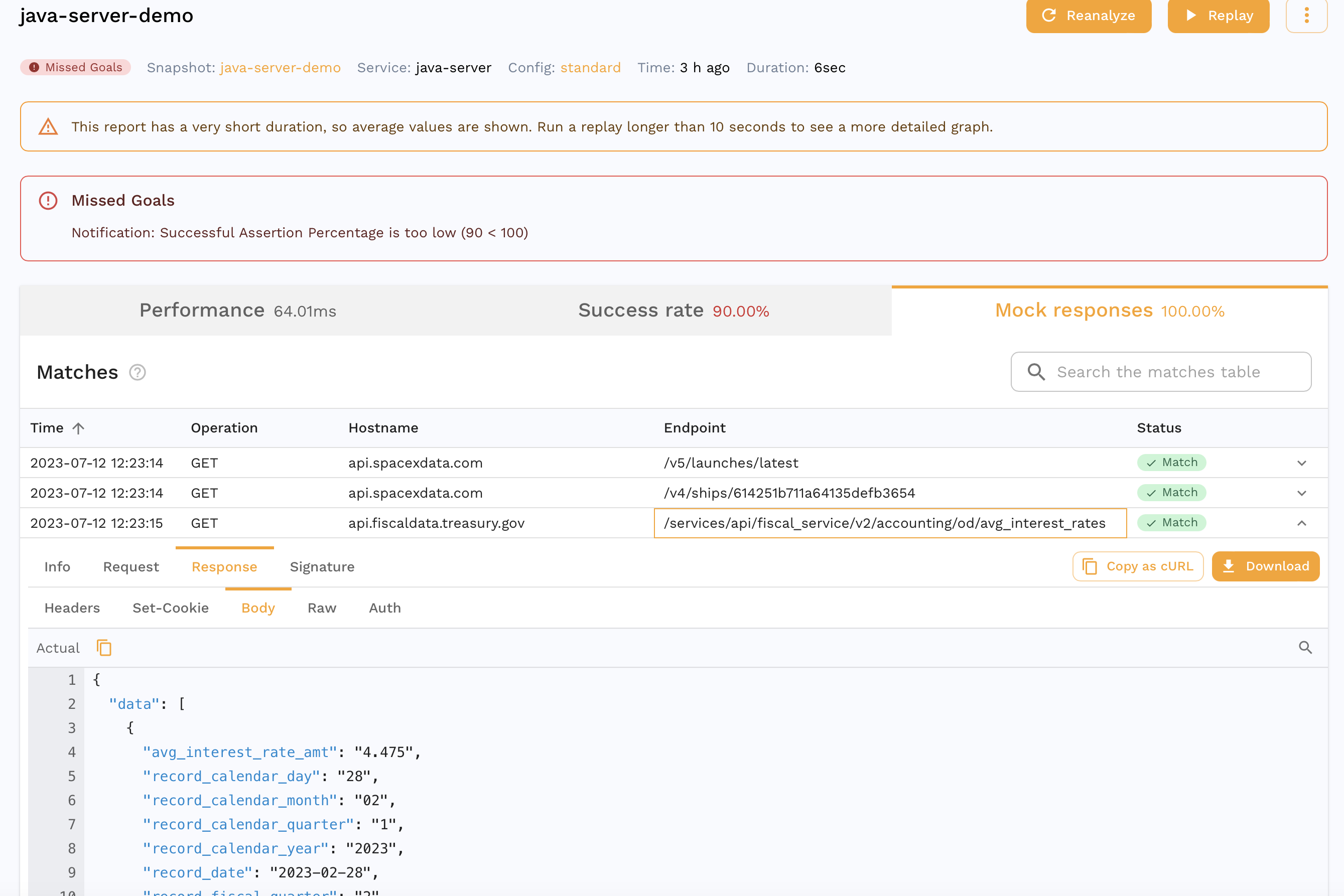Click api.fiscaldata.treasury.gov hostname cell
Viewport: 1344px width, 896px height.
click(436, 523)
